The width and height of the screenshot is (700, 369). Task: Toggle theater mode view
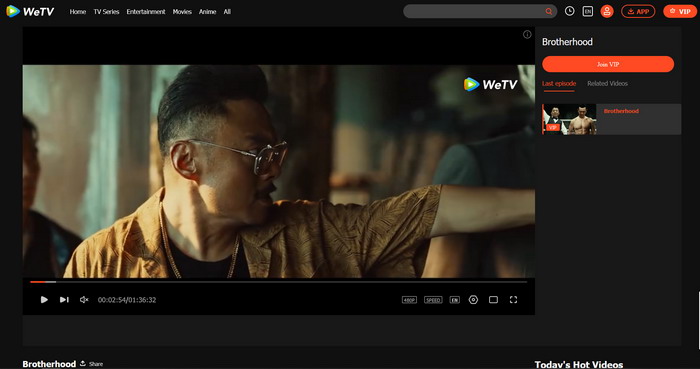pos(493,300)
